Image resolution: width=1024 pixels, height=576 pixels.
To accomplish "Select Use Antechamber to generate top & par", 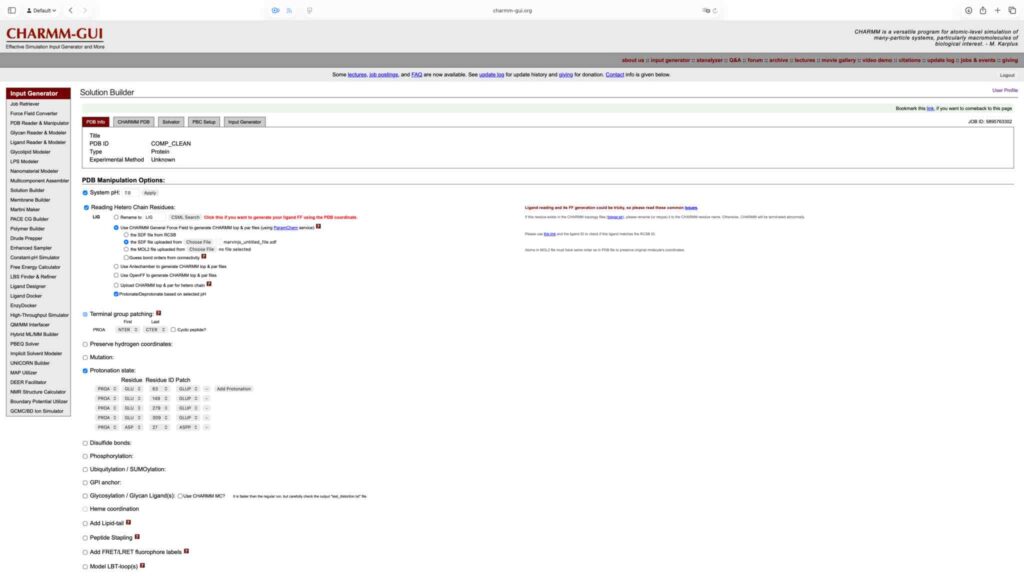I will [116, 266].
